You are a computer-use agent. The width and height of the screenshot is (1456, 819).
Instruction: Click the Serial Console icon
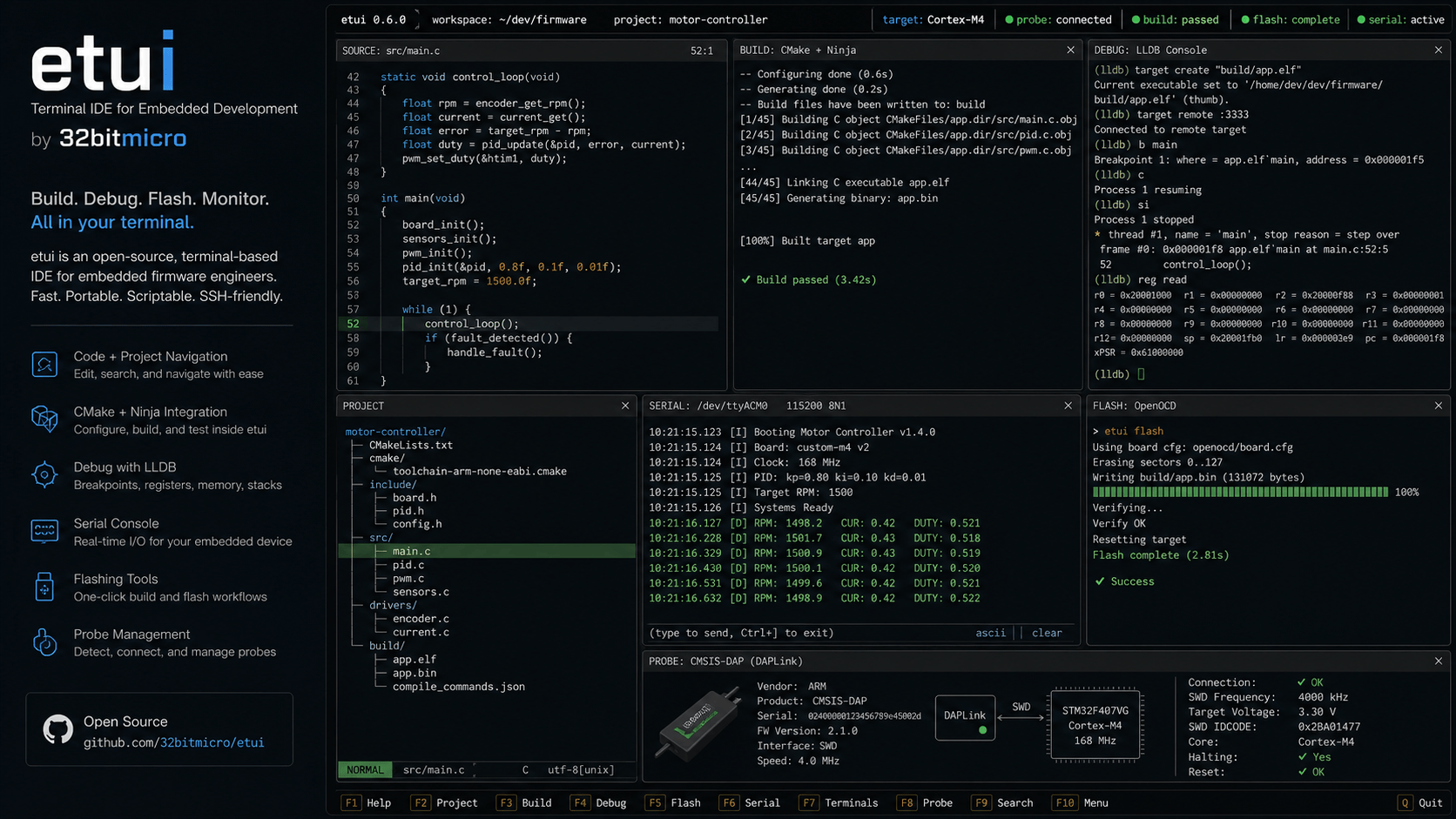pos(44,531)
